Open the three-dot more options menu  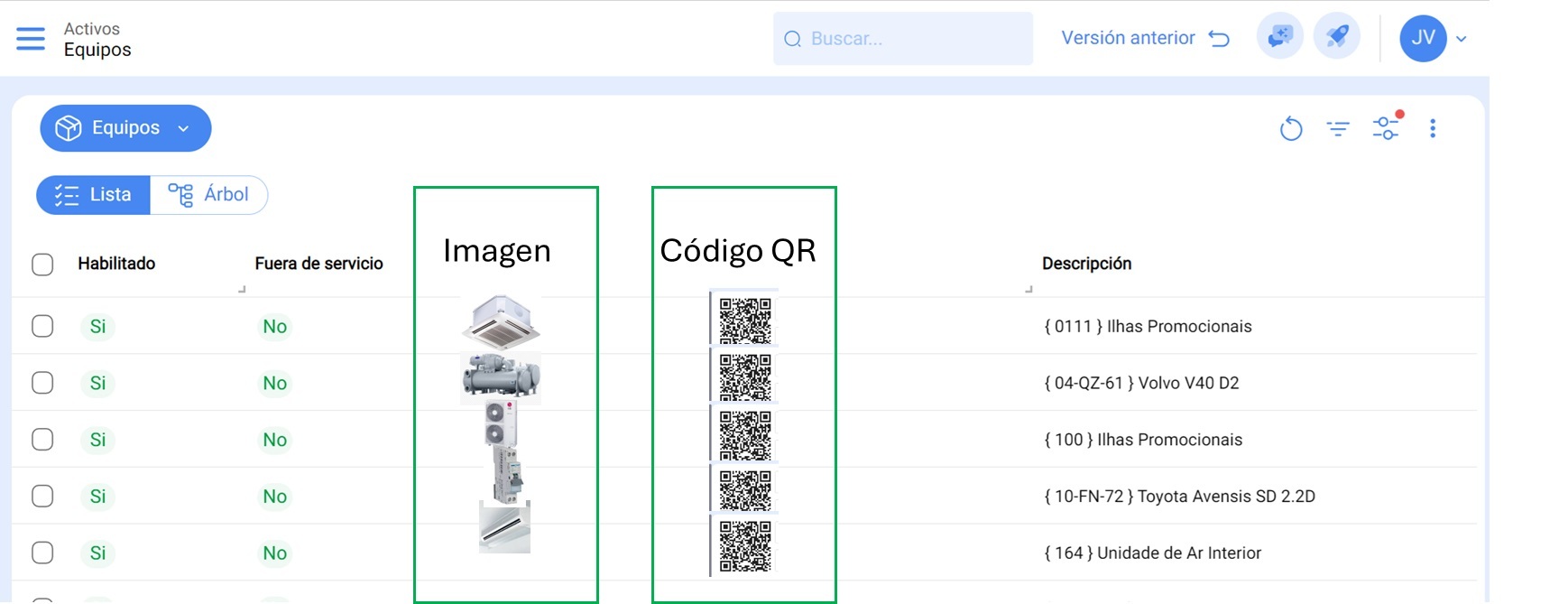[x=1433, y=129]
